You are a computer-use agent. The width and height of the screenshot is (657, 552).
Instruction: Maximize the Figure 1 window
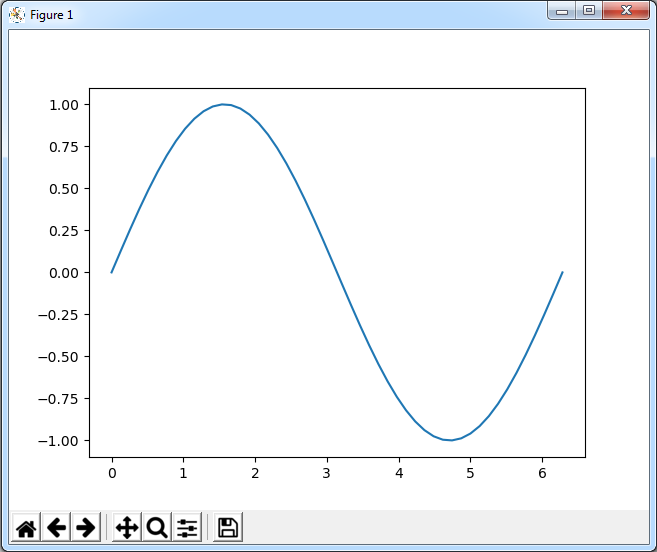(x=589, y=11)
